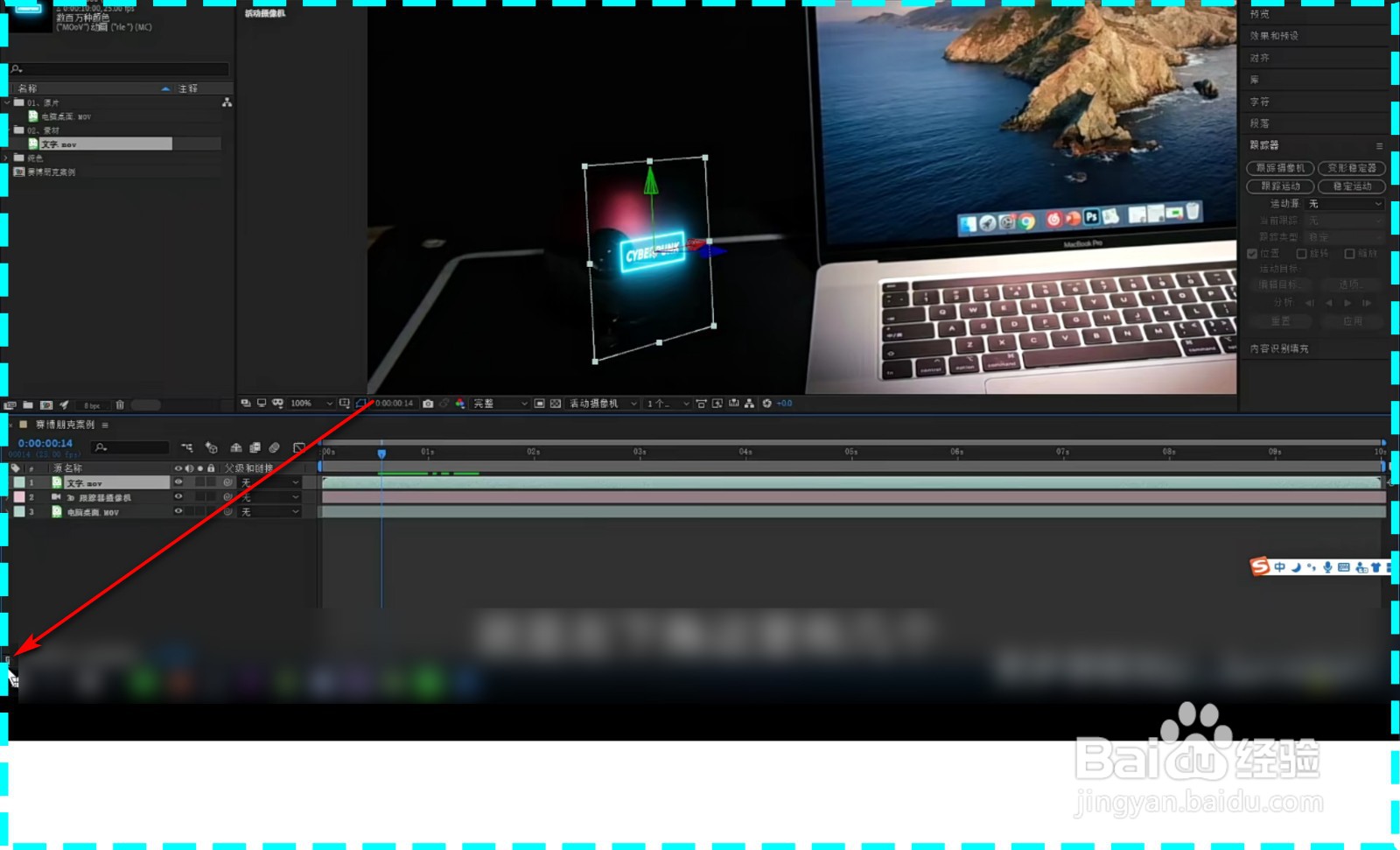Open grid and guide options icon

coord(344,404)
